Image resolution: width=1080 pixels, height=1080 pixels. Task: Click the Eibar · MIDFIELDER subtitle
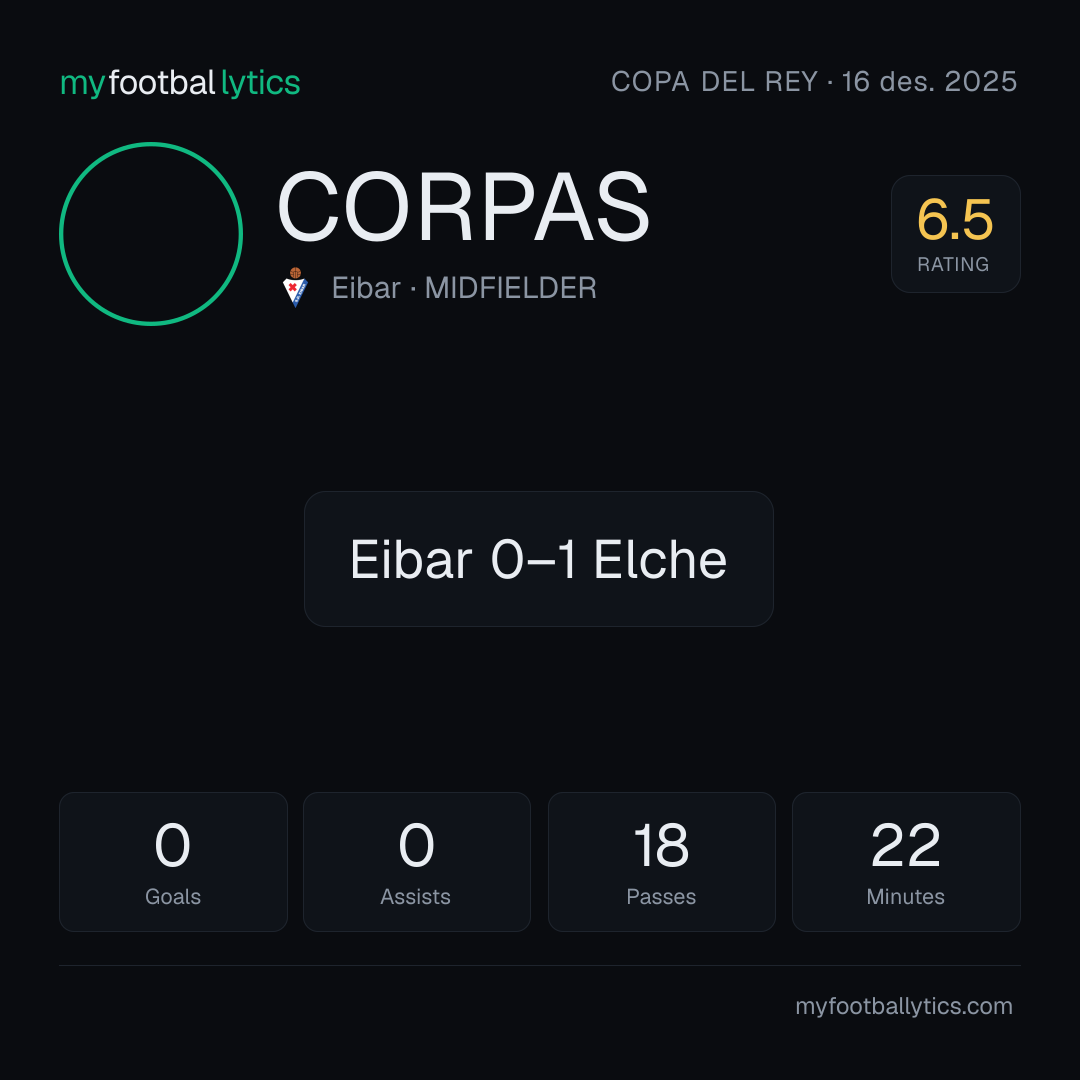click(464, 288)
